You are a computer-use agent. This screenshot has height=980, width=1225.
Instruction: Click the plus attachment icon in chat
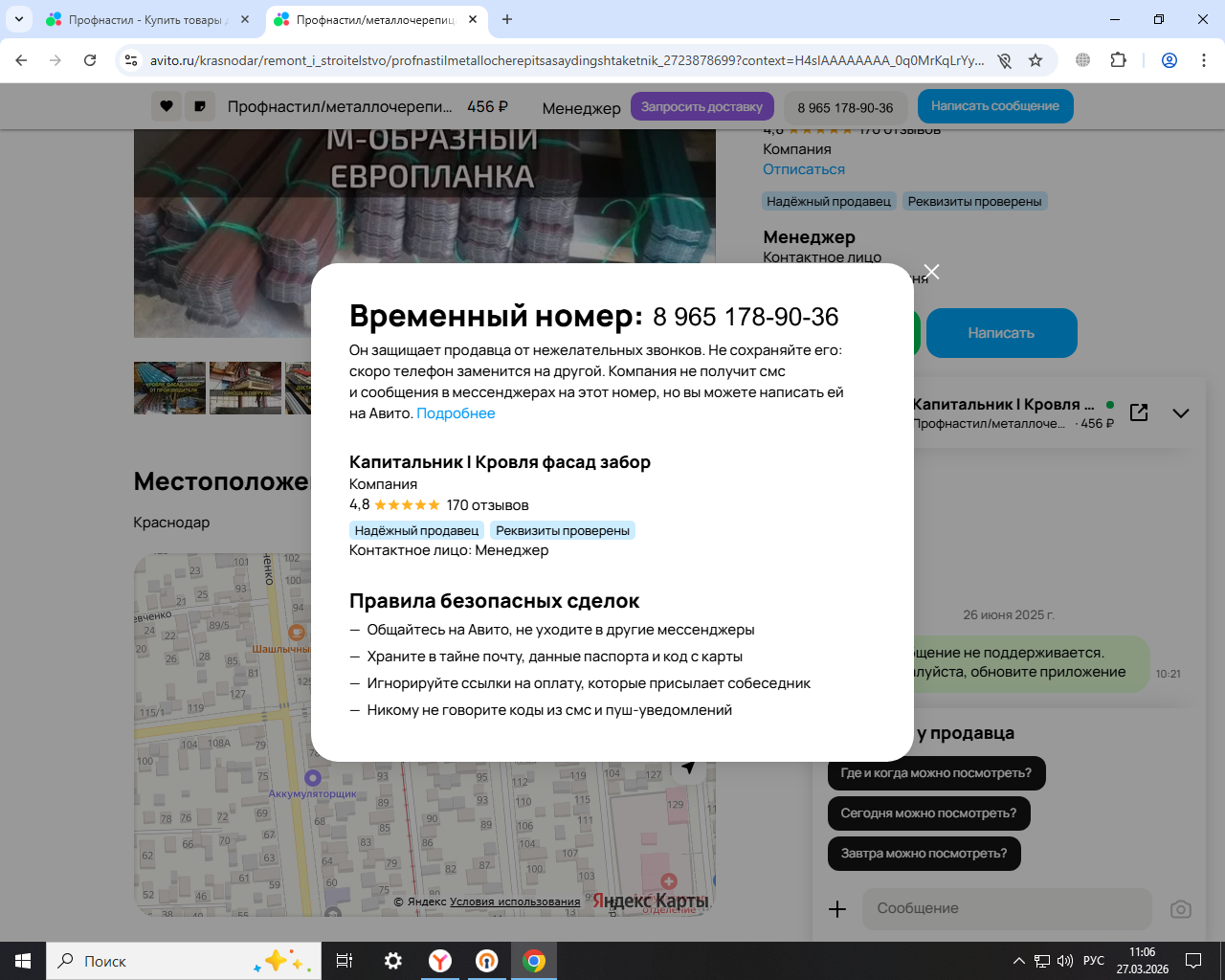(837, 909)
